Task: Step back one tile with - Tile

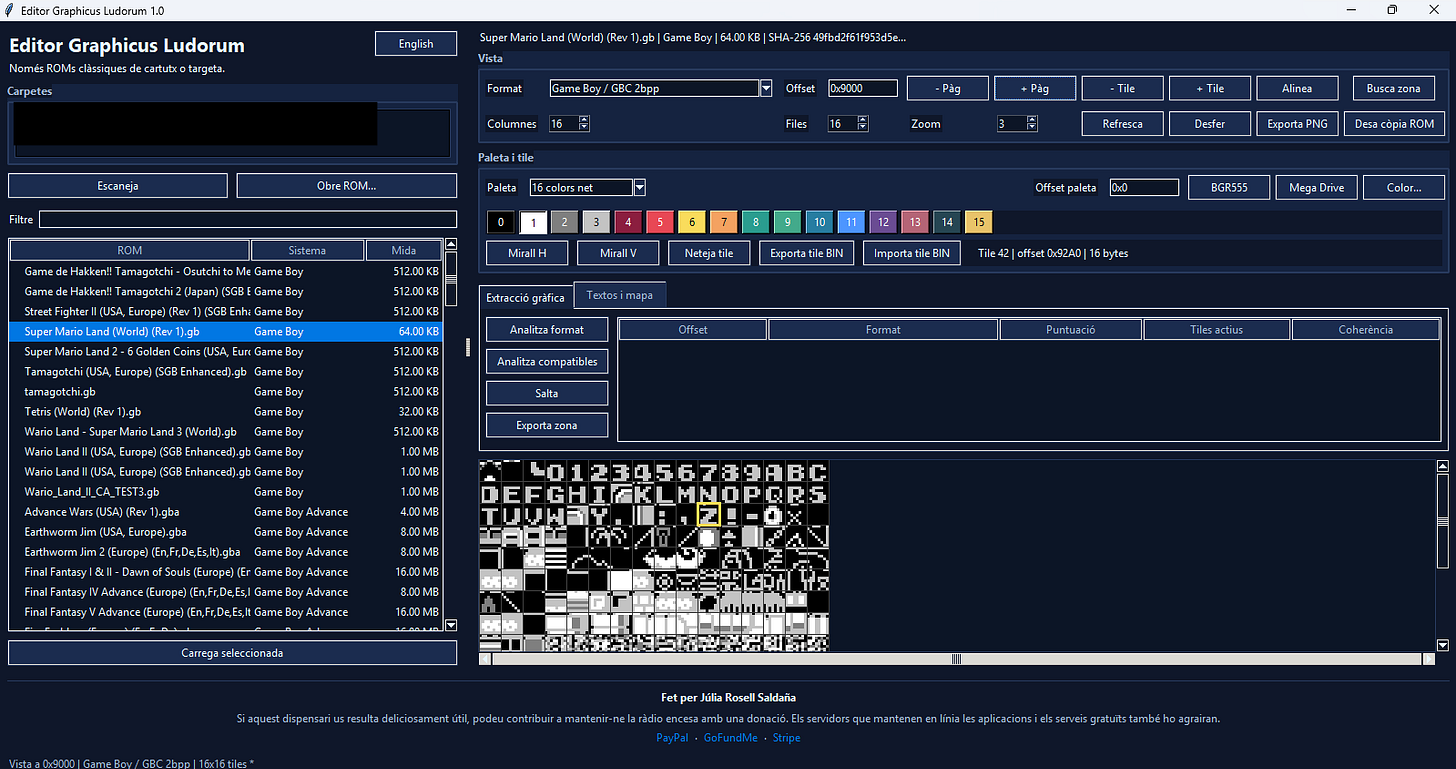Action: coord(1123,88)
